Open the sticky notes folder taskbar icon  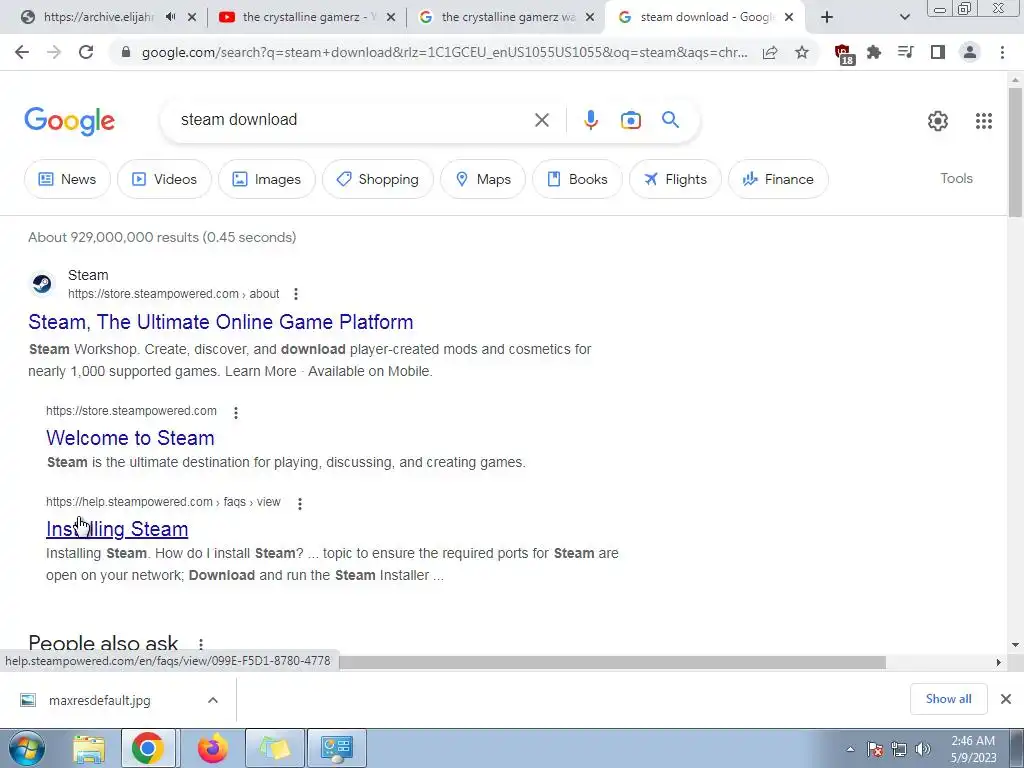click(x=274, y=748)
